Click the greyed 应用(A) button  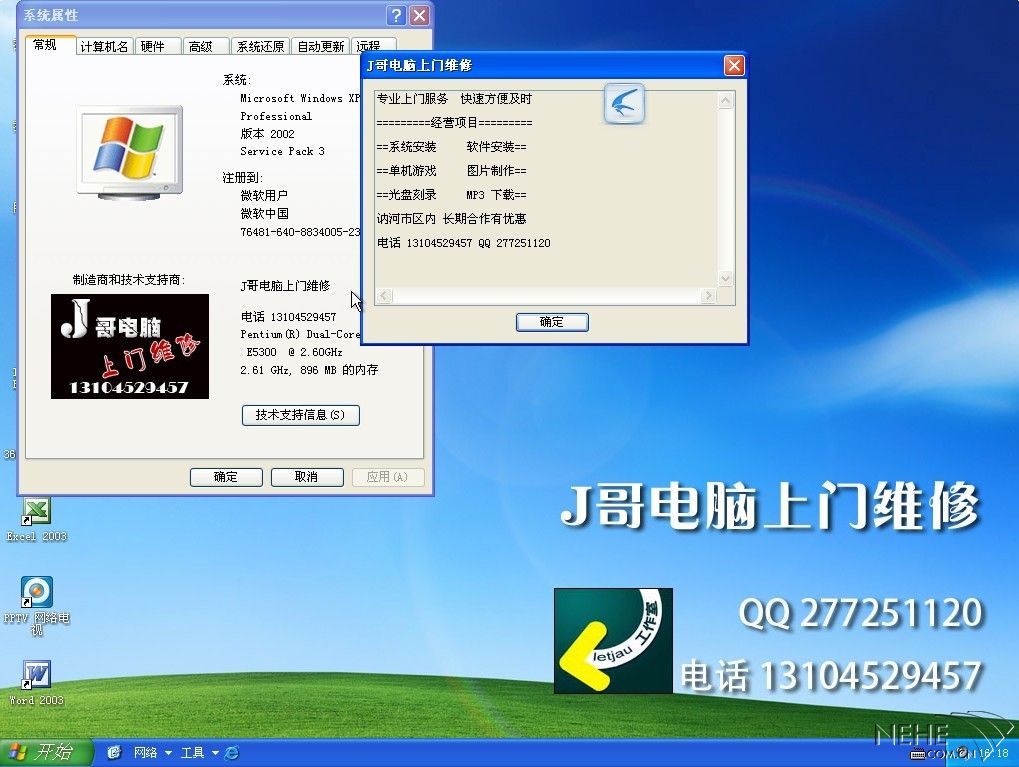[387, 477]
